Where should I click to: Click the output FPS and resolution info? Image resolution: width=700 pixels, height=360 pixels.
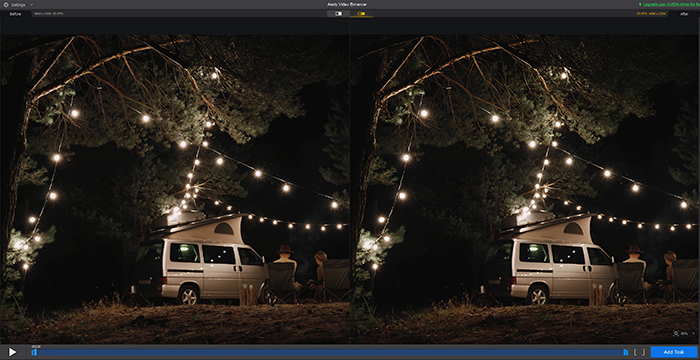pos(651,14)
